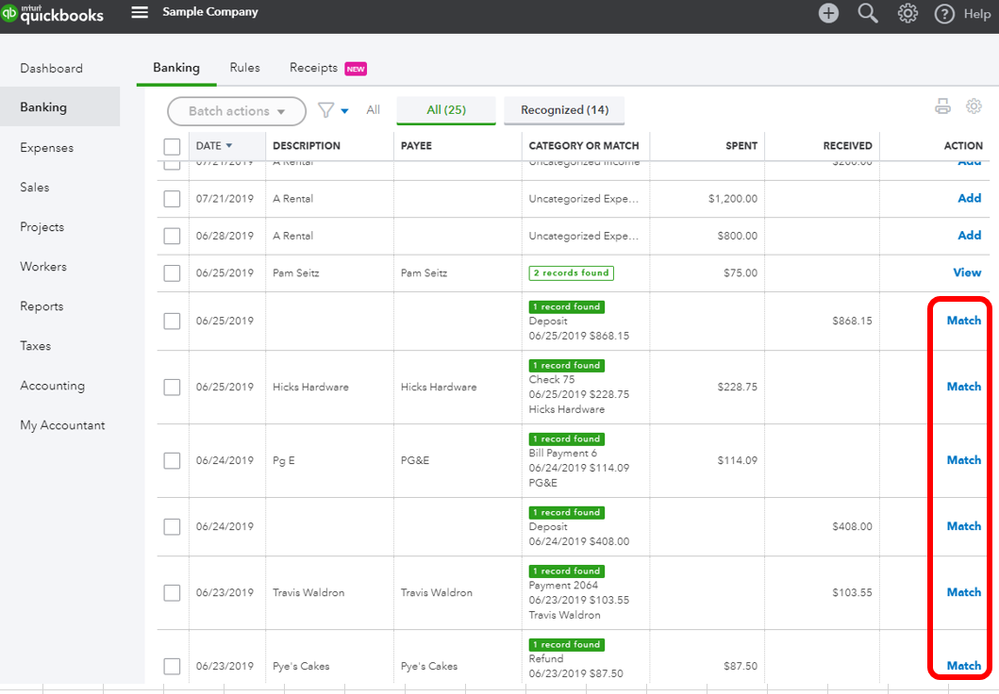Tick the select-all header checkbox
The image size is (999, 694).
pos(172,146)
